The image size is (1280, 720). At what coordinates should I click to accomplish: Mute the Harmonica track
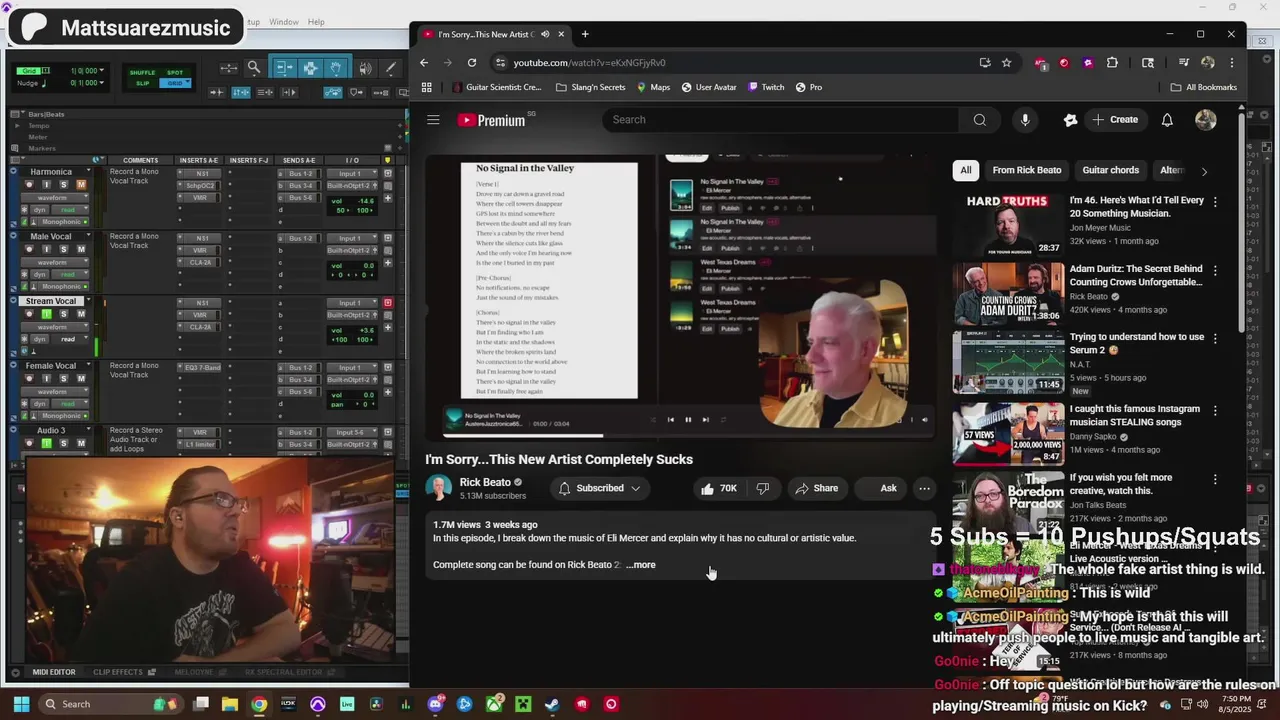[x=81, y=185]
